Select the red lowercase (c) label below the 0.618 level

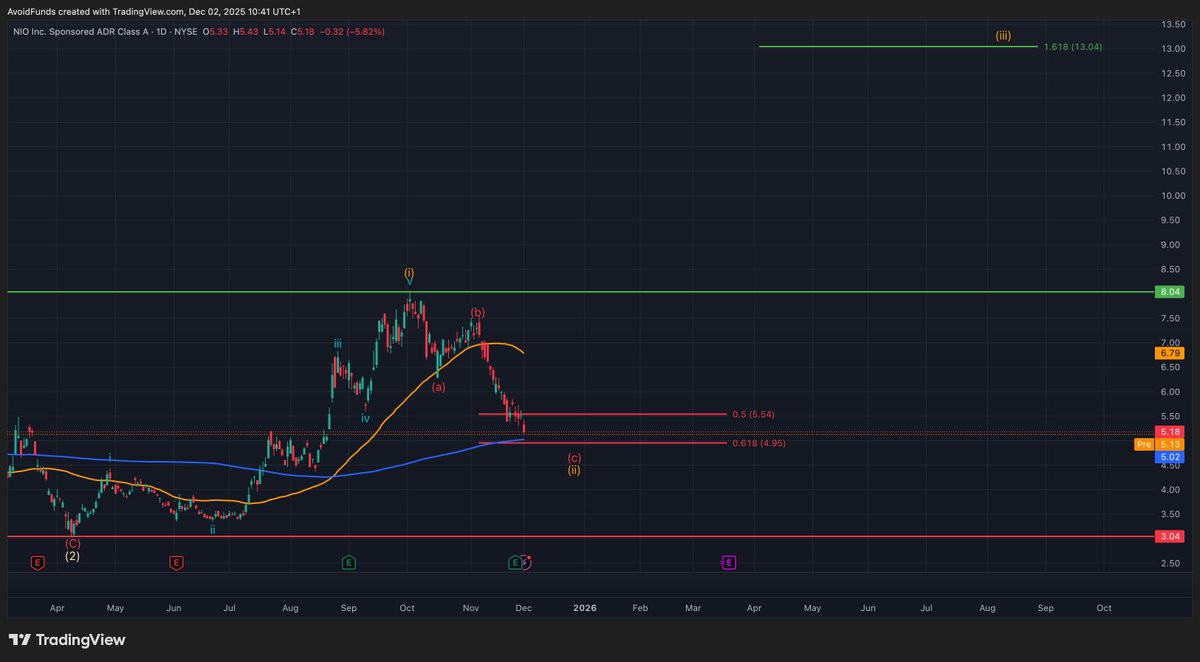point(574,457)
